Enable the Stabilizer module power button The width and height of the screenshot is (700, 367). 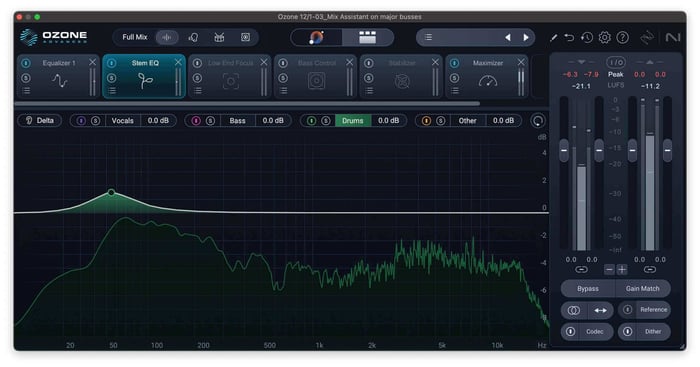click(369, 63)
